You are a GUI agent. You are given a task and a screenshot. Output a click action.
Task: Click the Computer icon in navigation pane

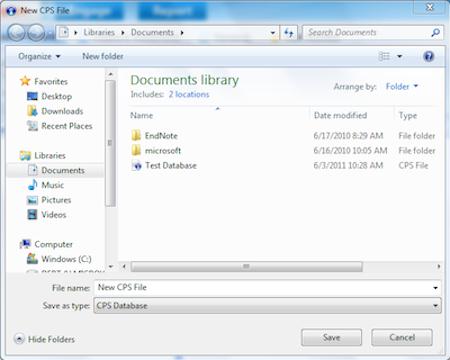tap(25, 244)
